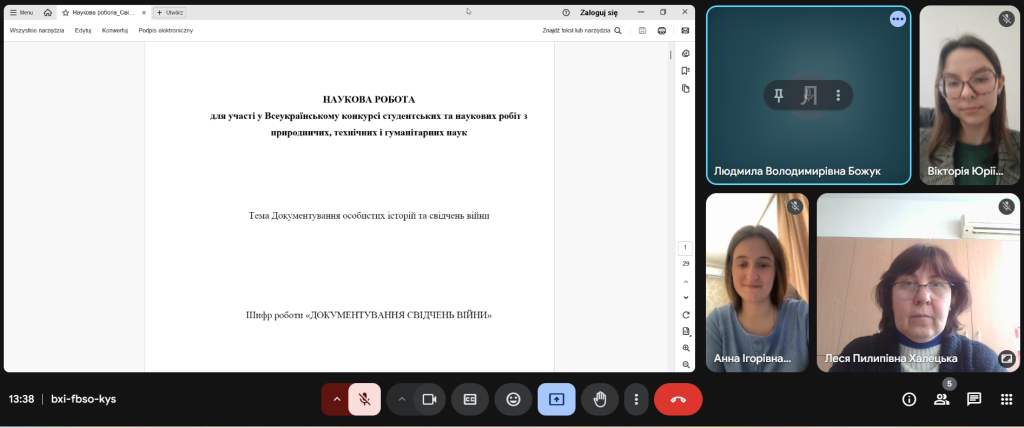Expand audio settings arrow beside microphone
Screen dimensions: 1024x428
(337, 399)
